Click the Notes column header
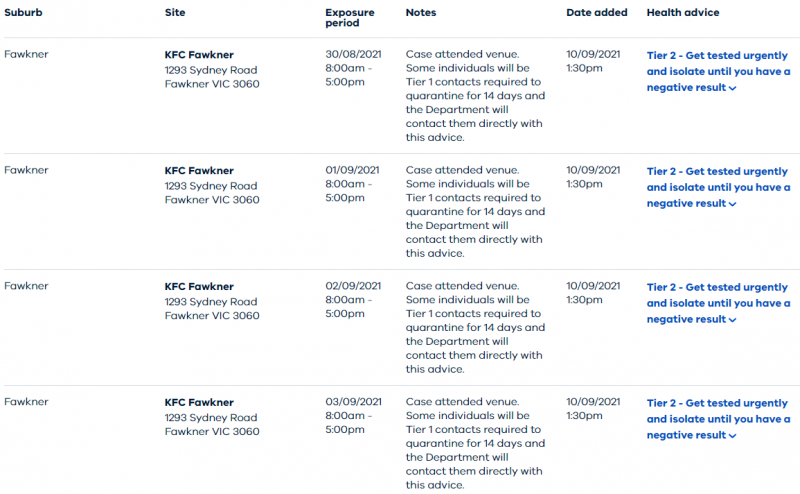 (421, 13)
